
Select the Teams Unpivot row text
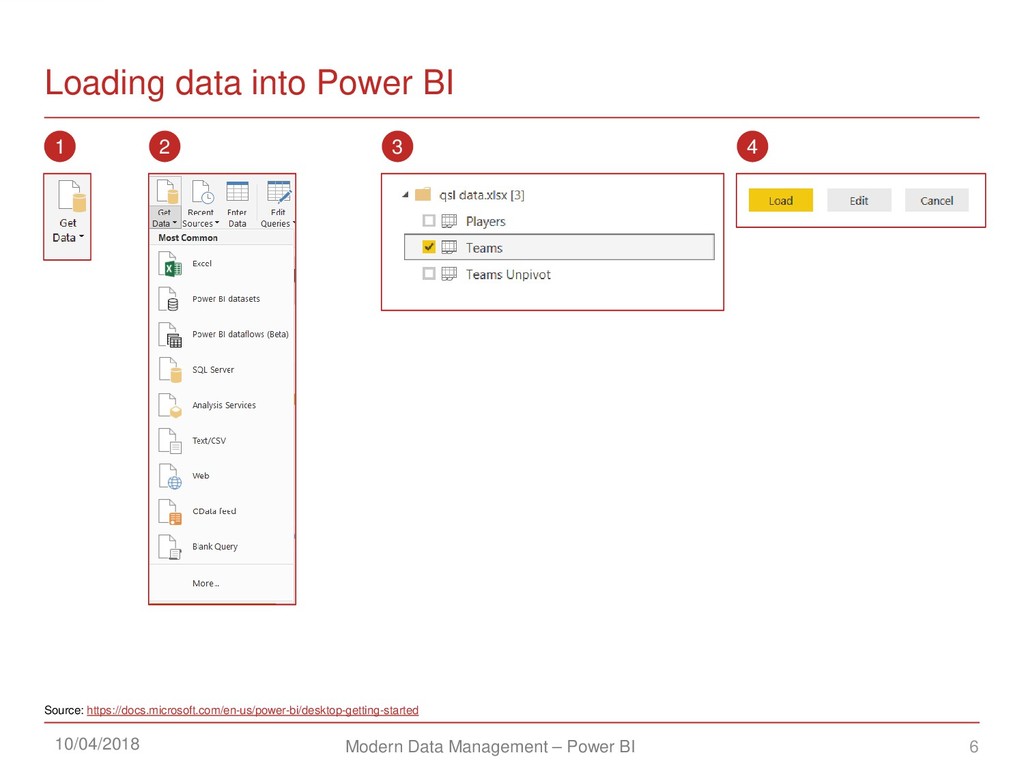click(508, 274)
